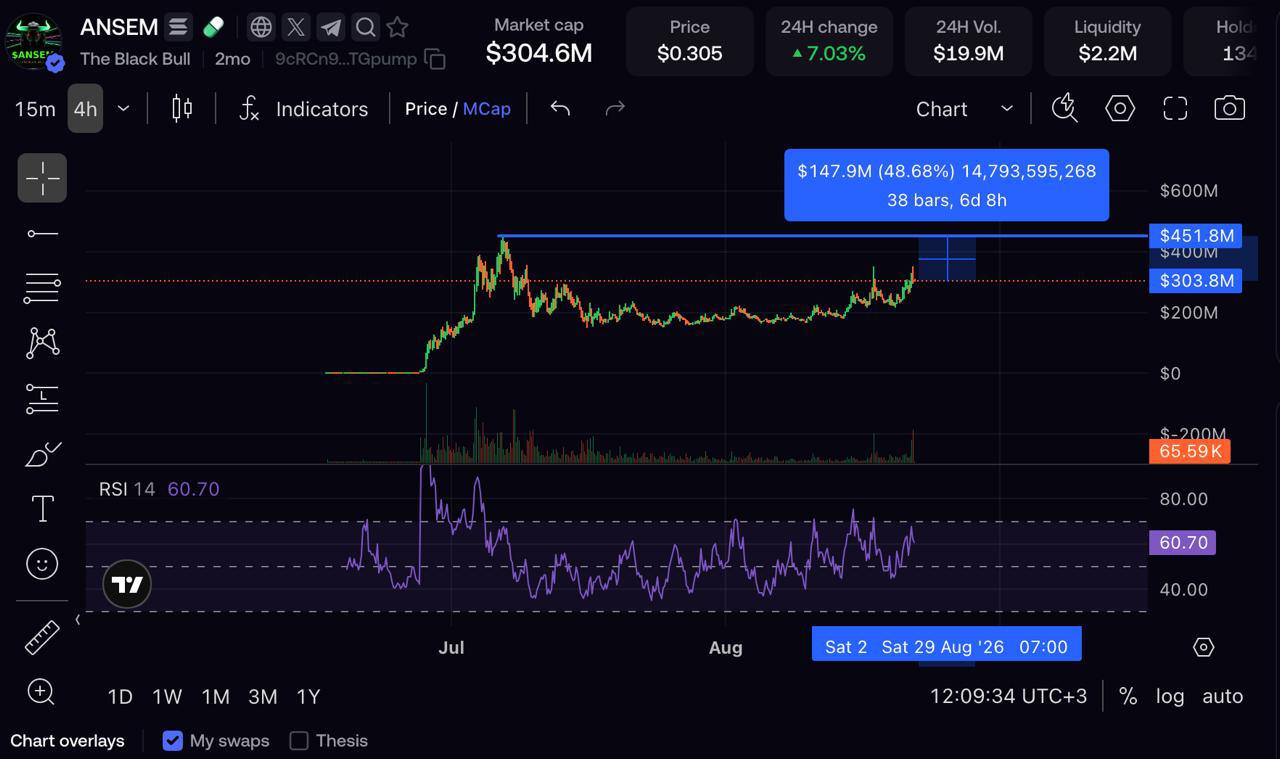Screen dimensions: 1280x759
Task: Open the Chart layout dropdown
Action: pyautogui.click(x=965, y=108)
